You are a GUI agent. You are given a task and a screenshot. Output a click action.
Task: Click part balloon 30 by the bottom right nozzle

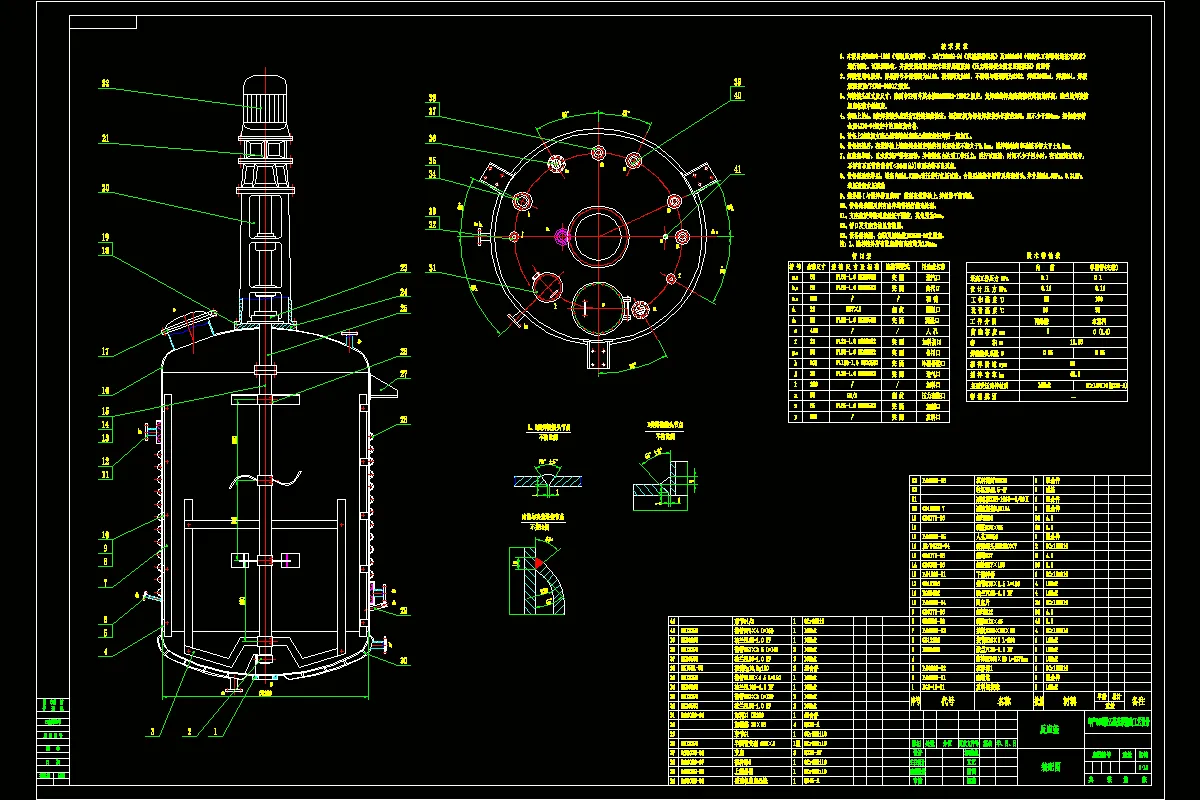404,661
